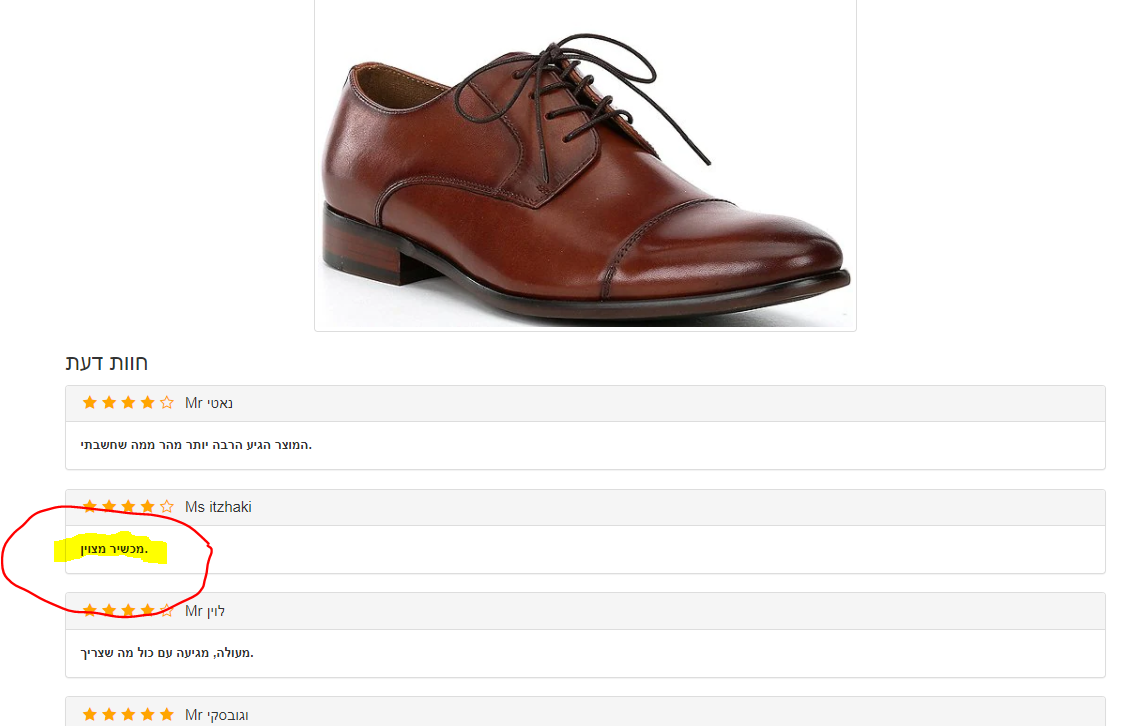Click the reviewer name Mr וגובסקי
This screenshot has height=726, width=1126.
[x=216, y=715]
